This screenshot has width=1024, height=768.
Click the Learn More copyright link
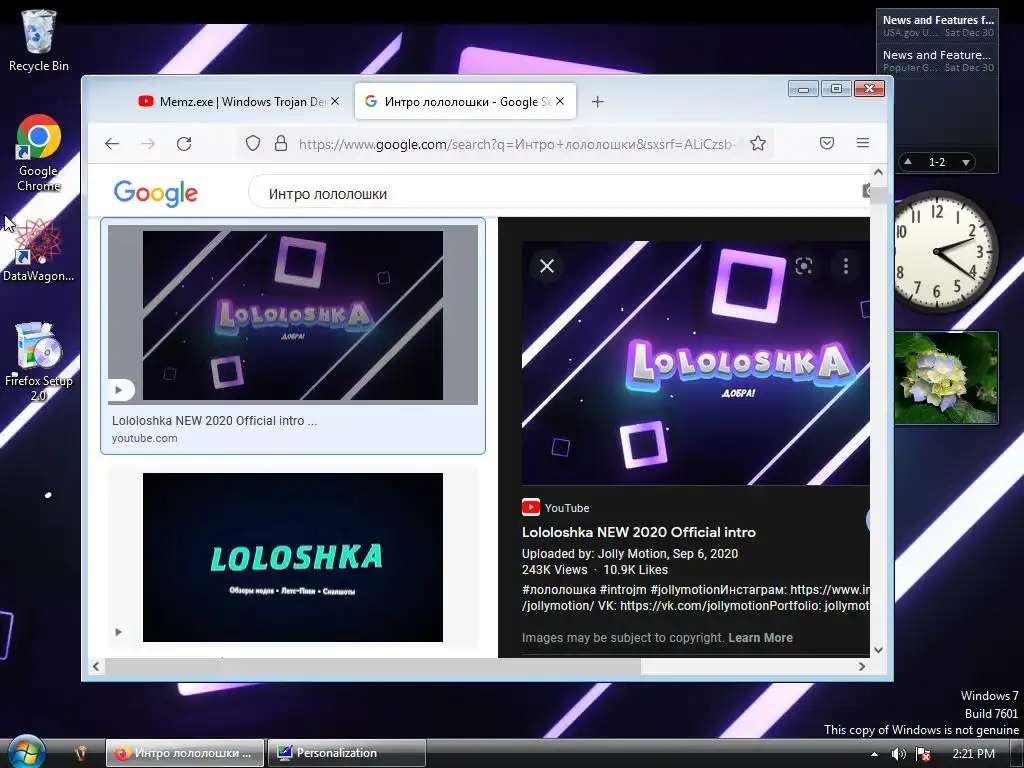click(760, 638)
